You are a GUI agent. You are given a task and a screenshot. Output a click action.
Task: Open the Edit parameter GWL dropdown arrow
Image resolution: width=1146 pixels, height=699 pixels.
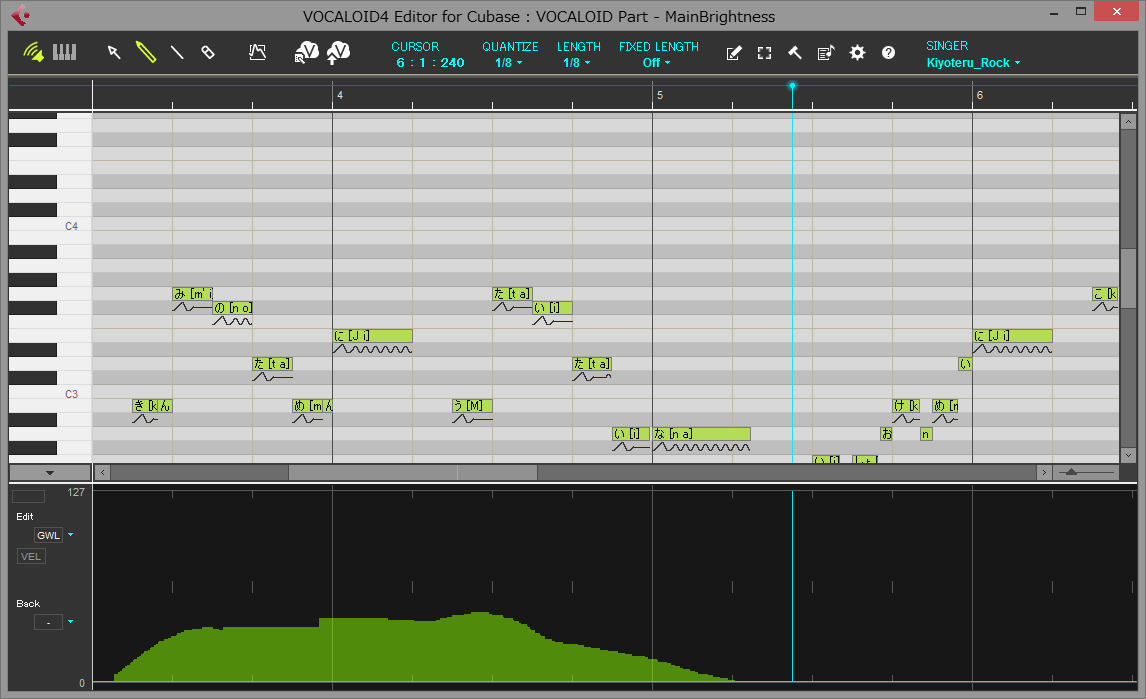tap(71, 535)
